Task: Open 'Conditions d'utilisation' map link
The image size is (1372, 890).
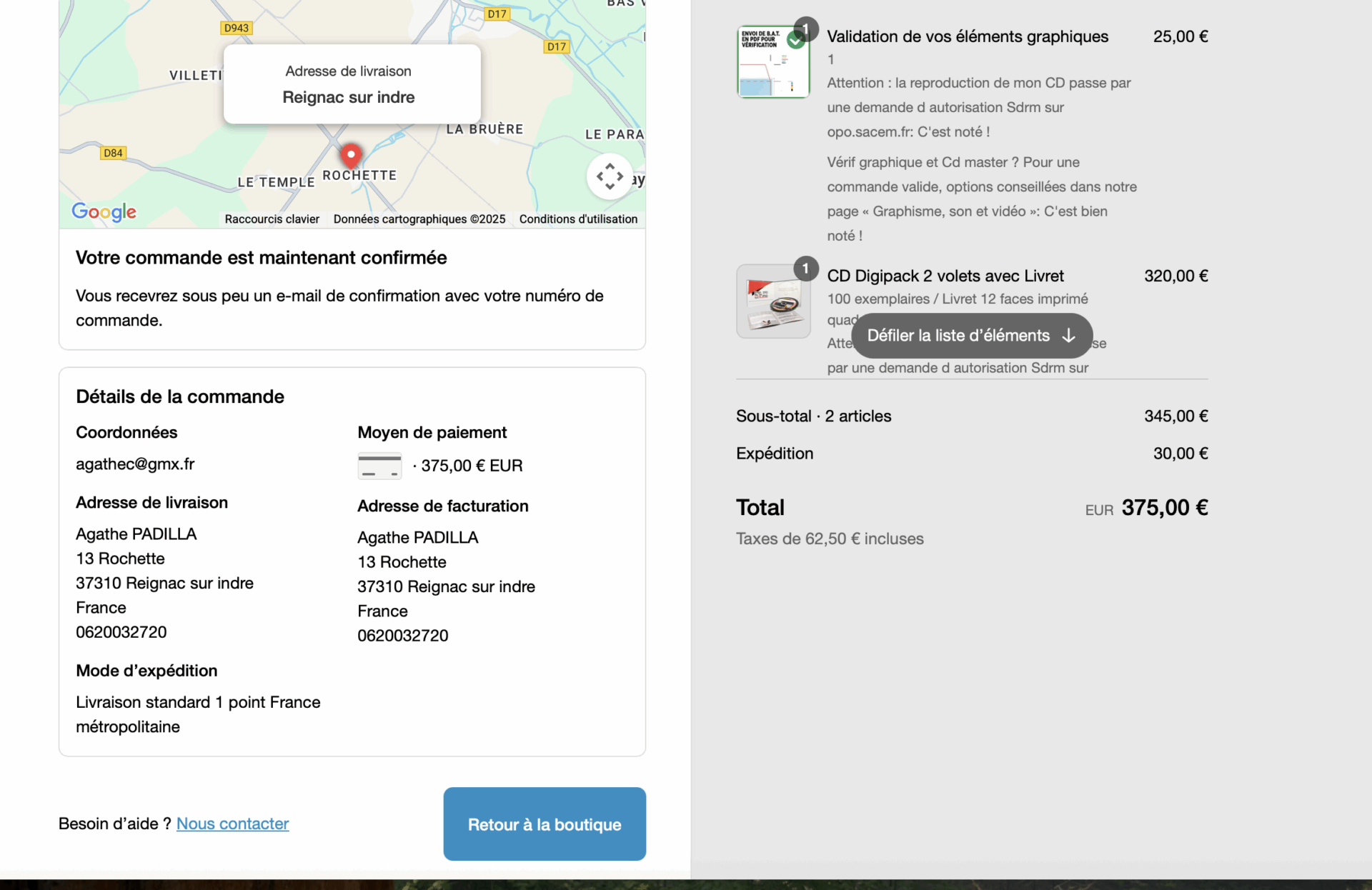Action: point(578,219)
